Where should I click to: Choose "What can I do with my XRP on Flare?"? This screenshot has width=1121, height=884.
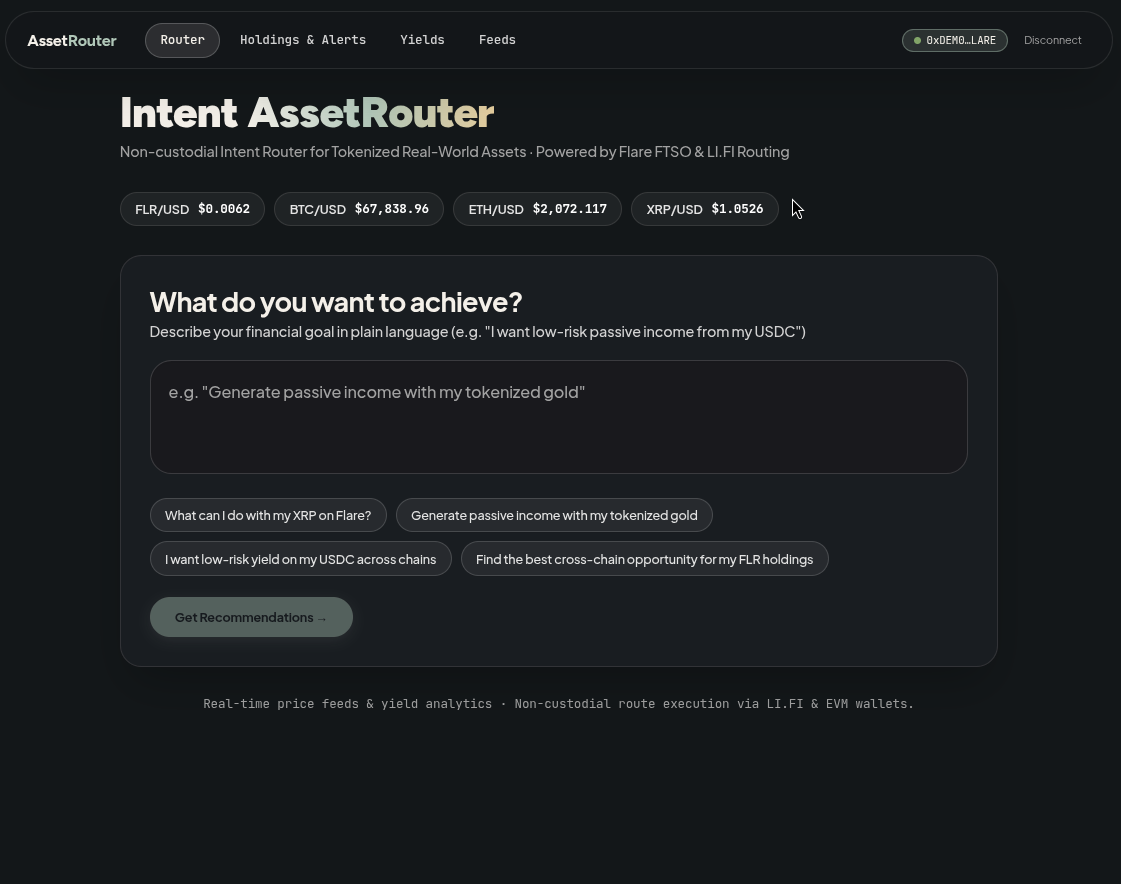268,515
